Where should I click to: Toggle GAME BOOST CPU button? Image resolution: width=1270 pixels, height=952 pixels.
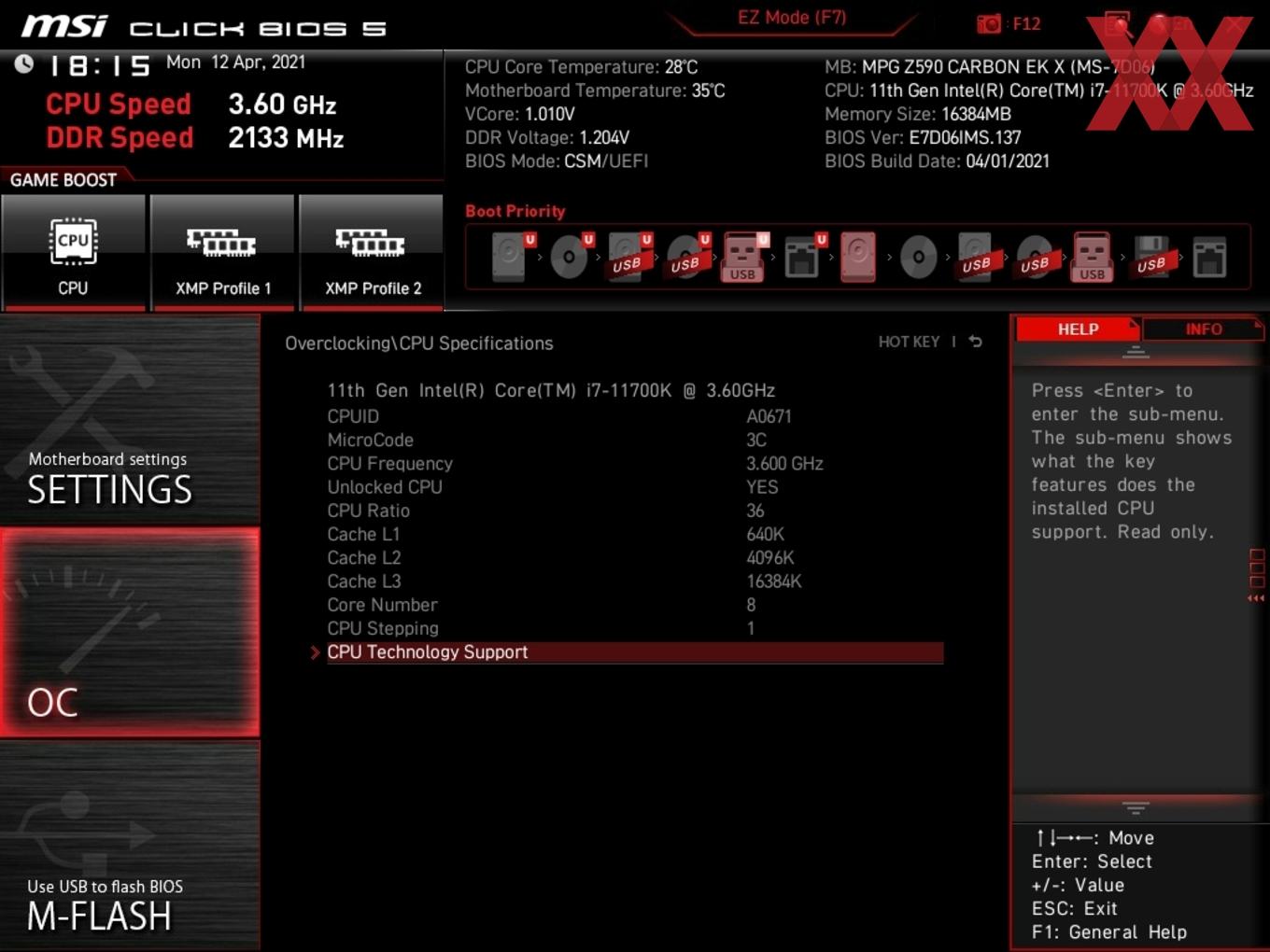click(73, 252)
